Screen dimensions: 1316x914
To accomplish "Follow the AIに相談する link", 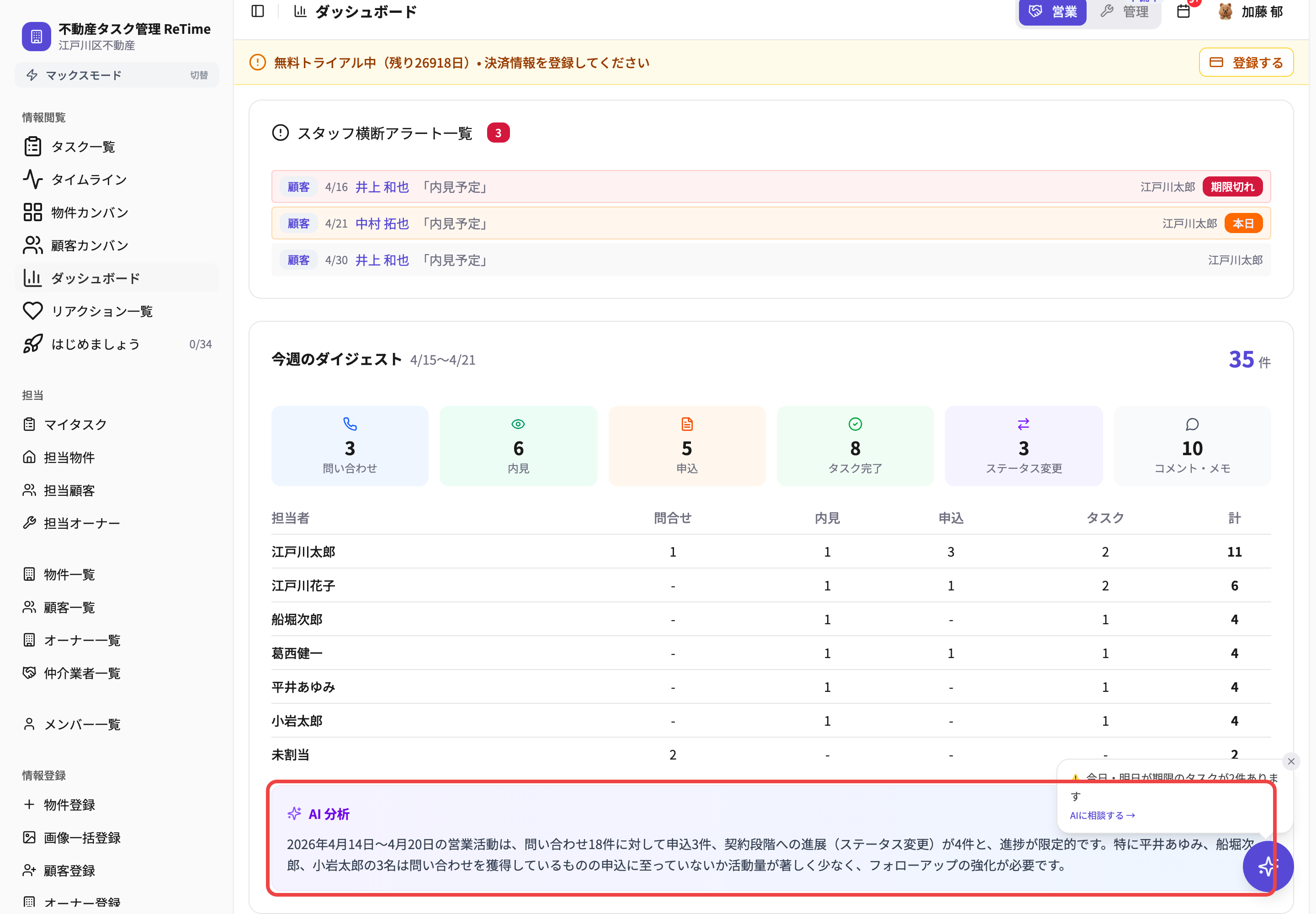I will pyautogui.click(x=1103, y=815).
